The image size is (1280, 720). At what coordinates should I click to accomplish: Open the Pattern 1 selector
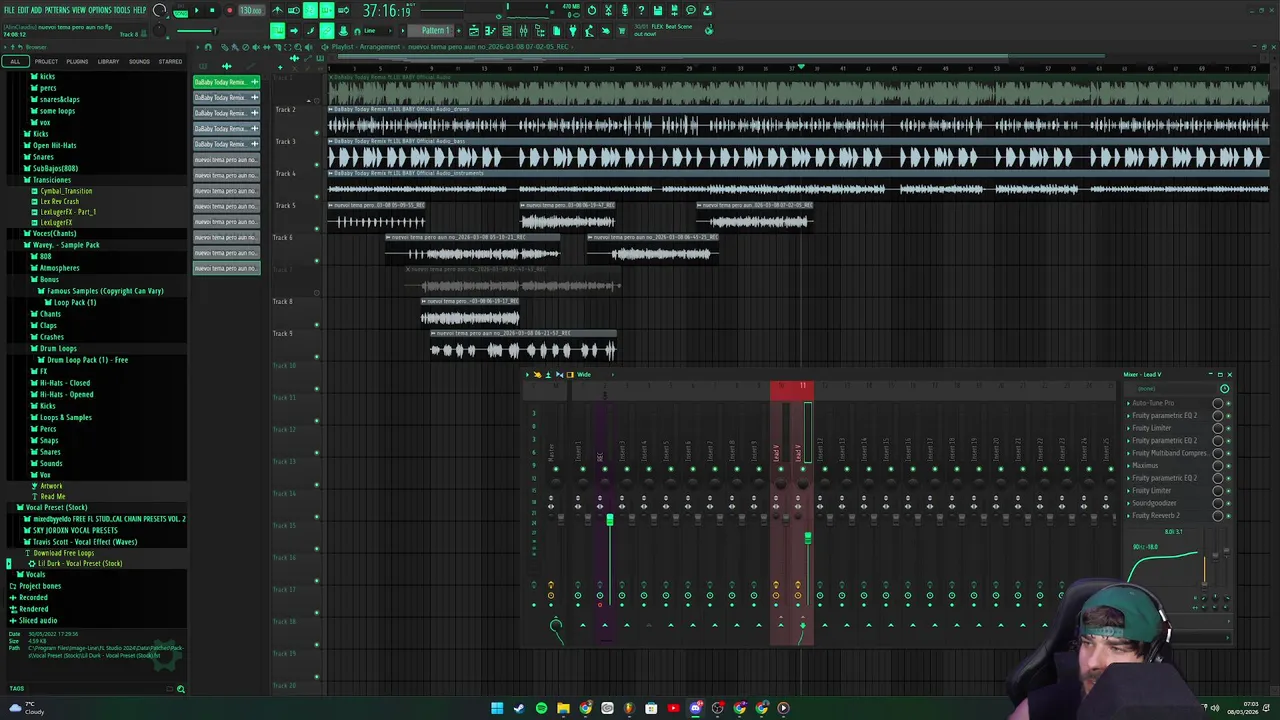click(430, 31)
